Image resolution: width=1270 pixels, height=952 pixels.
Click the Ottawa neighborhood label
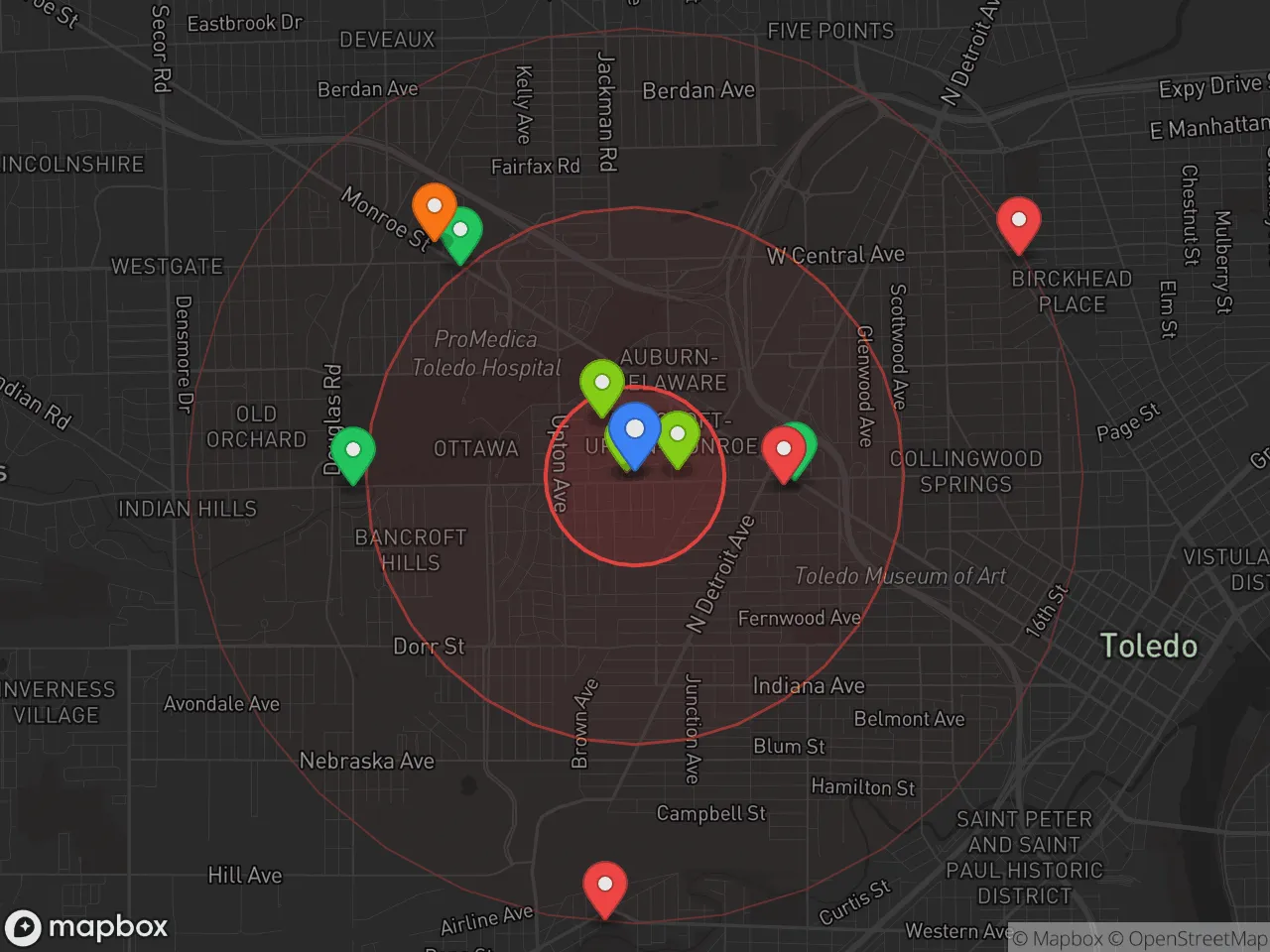[475, 449]
